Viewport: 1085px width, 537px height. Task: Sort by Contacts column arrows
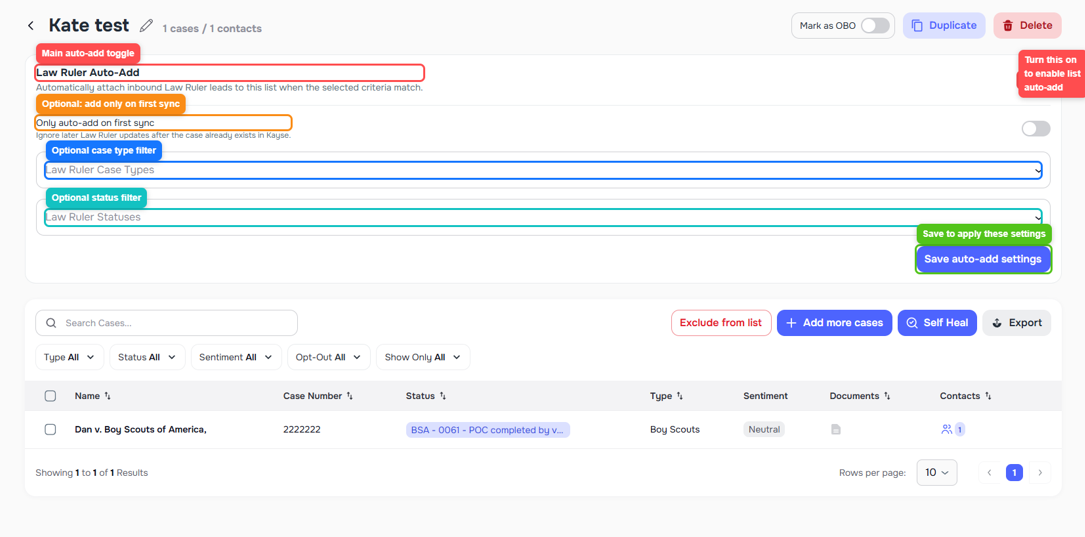pyautogui.click(x=988, y=397)
